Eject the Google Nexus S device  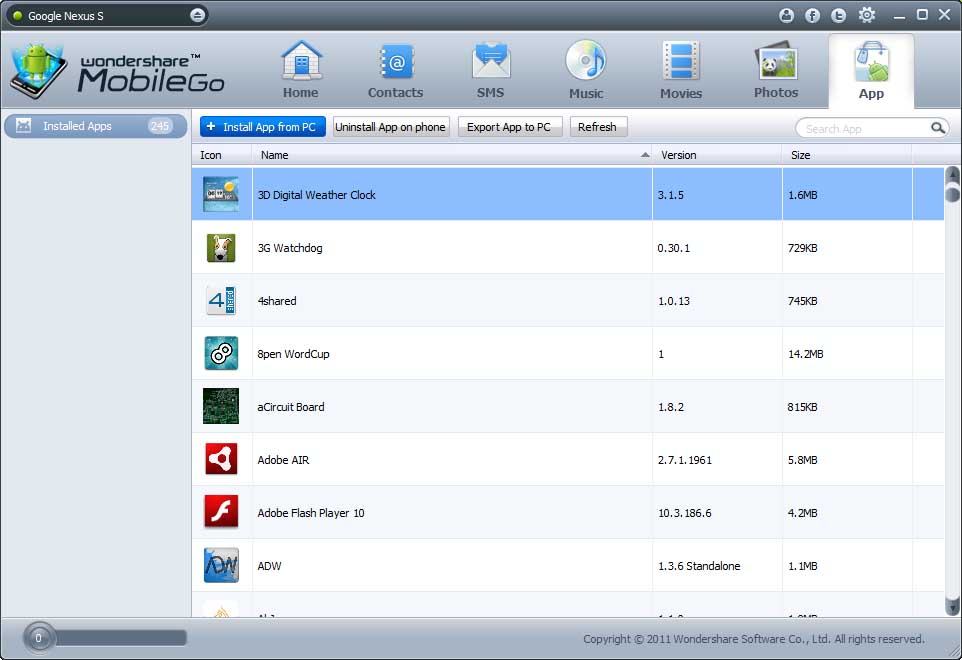(198, 15)
